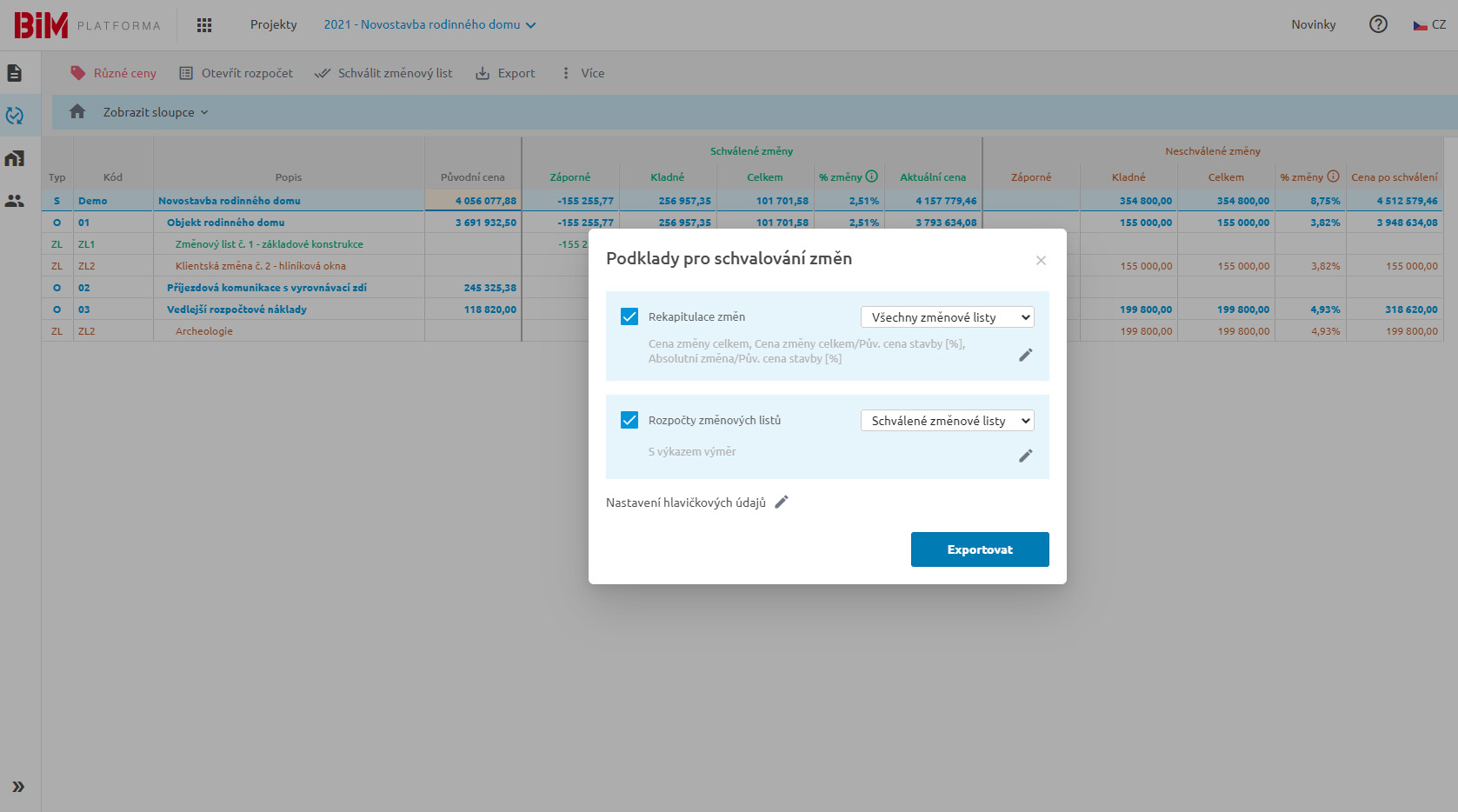
Task: Click Schválit změnový list in toolbar
Action: point(383,73)
